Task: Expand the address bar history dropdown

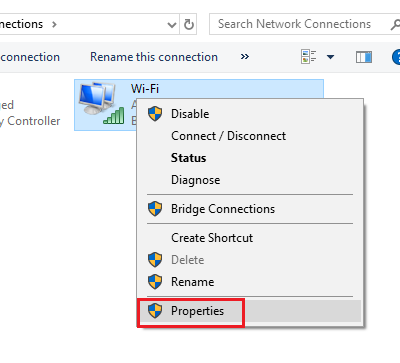Action: pyautogui.click(x=172, y=25)
